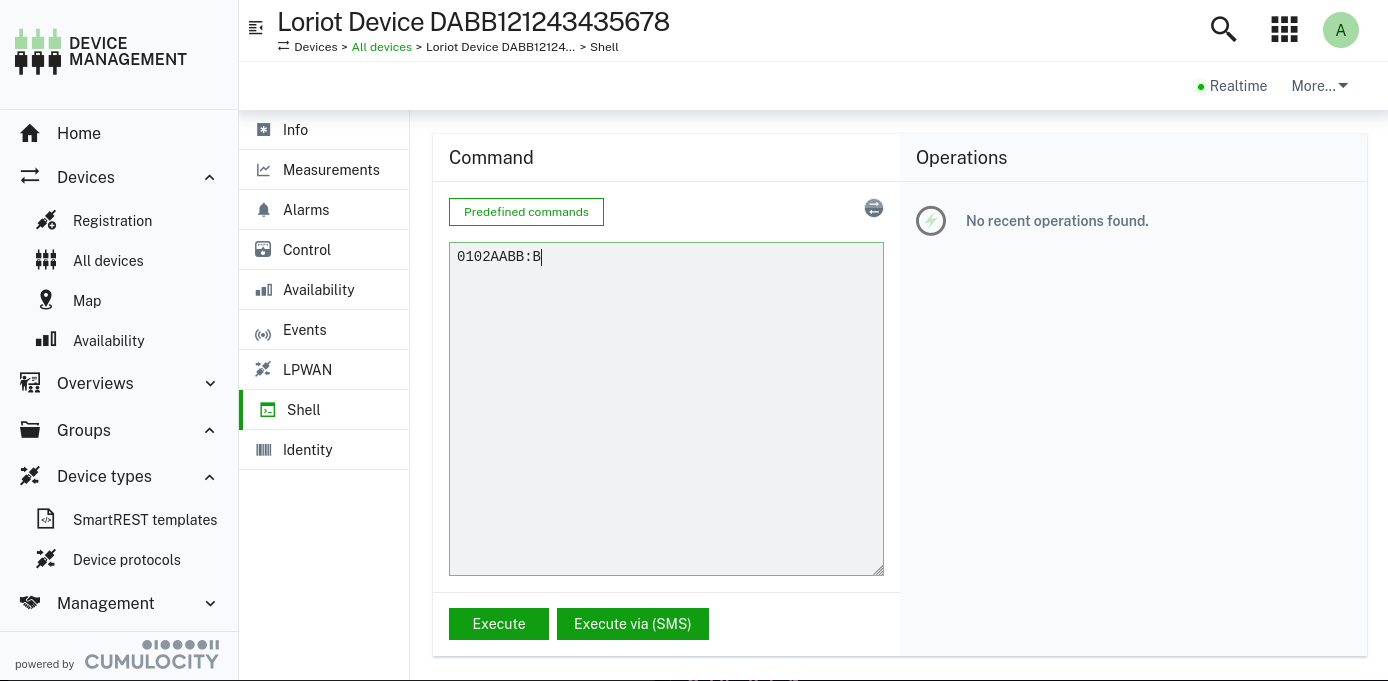Image resolution: width=1388 pixels, height=681 pixels.
Task: Click the Predefined commands button
Action: 526,212
